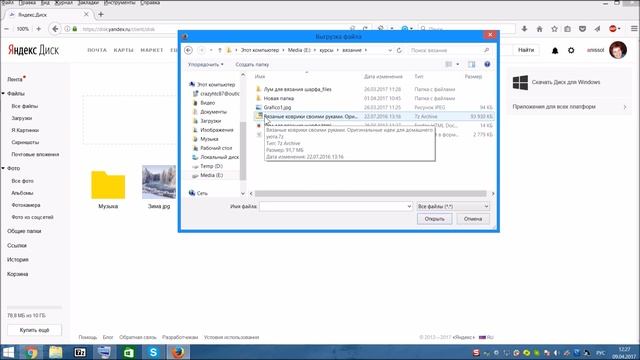Click the Windows Start button

point(8,352)
